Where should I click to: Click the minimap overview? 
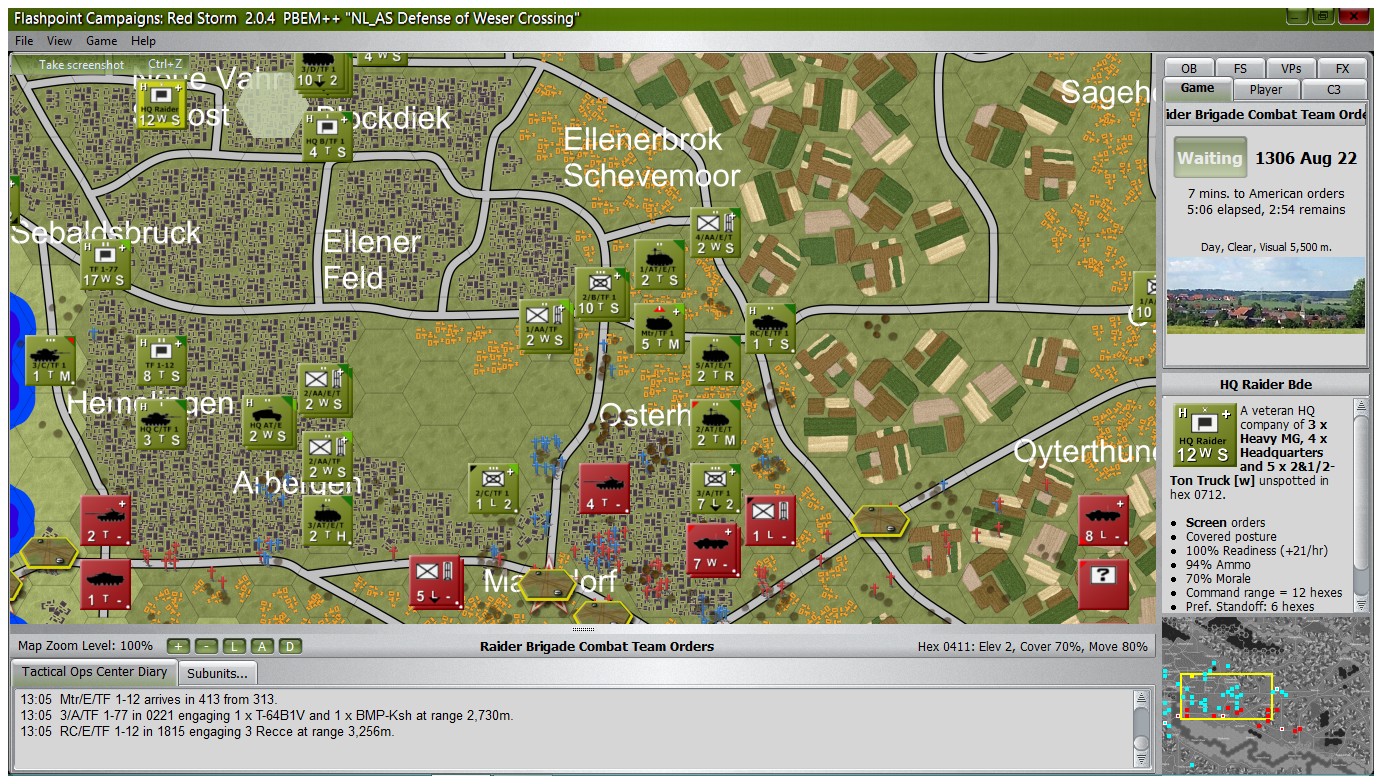pyautogui.click(x=1266, y=694)
